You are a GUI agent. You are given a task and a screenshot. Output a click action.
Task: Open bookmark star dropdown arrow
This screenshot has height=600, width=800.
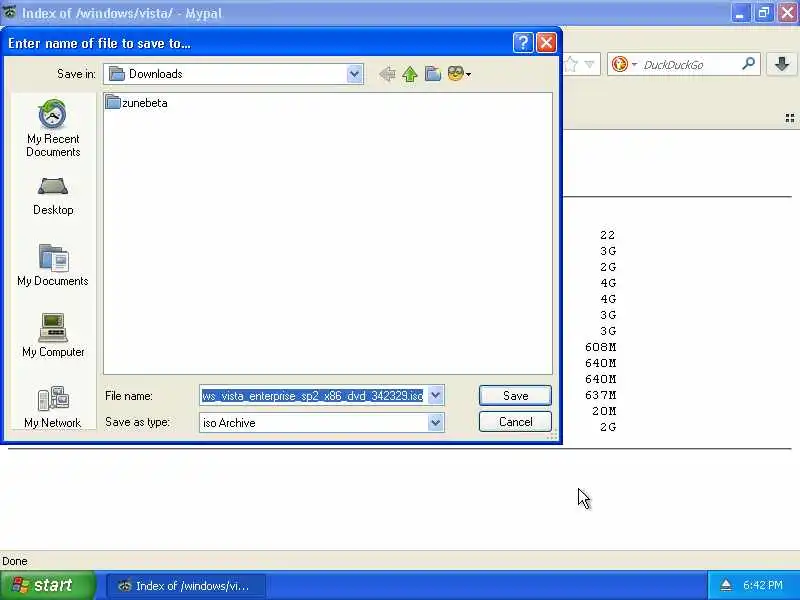coord(590,65)
